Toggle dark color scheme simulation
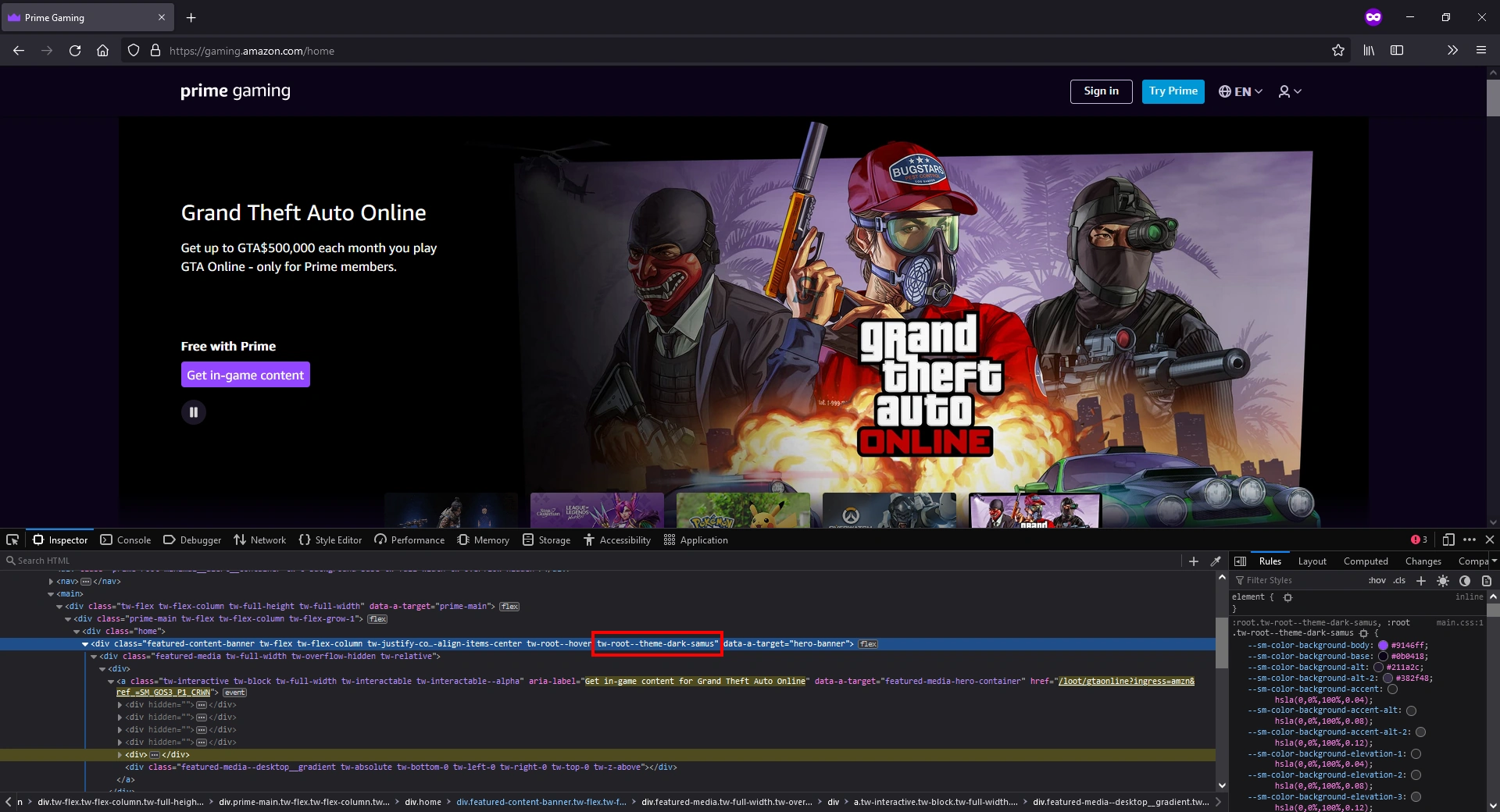The height and width of the screenshot is (812, 1500). click(x=1465, y=580)
